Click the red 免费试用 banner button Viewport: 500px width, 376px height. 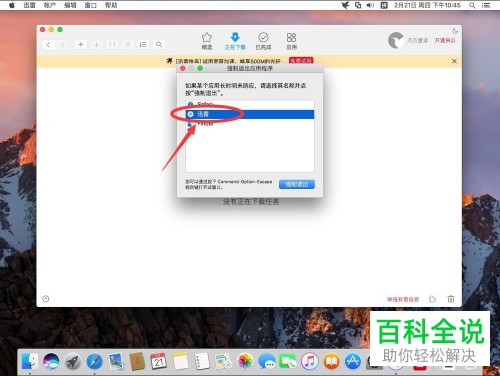click(x=301, y=61)
